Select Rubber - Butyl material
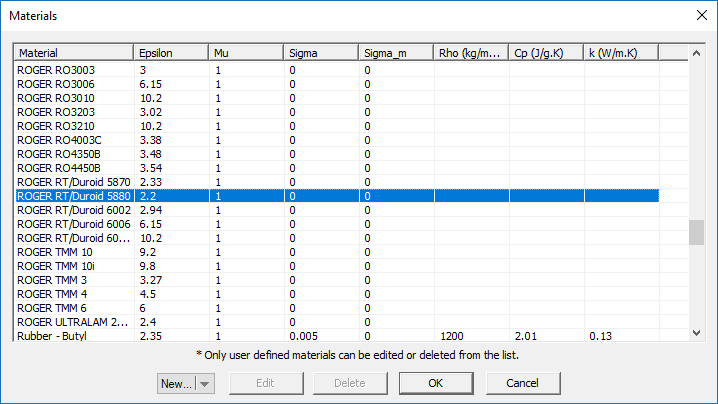Screen dimensions: 718x404 (52, 336)
